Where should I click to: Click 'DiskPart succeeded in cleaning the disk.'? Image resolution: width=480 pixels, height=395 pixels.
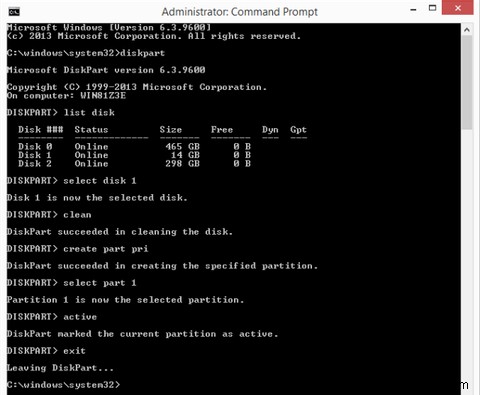[x=120, y=232]
